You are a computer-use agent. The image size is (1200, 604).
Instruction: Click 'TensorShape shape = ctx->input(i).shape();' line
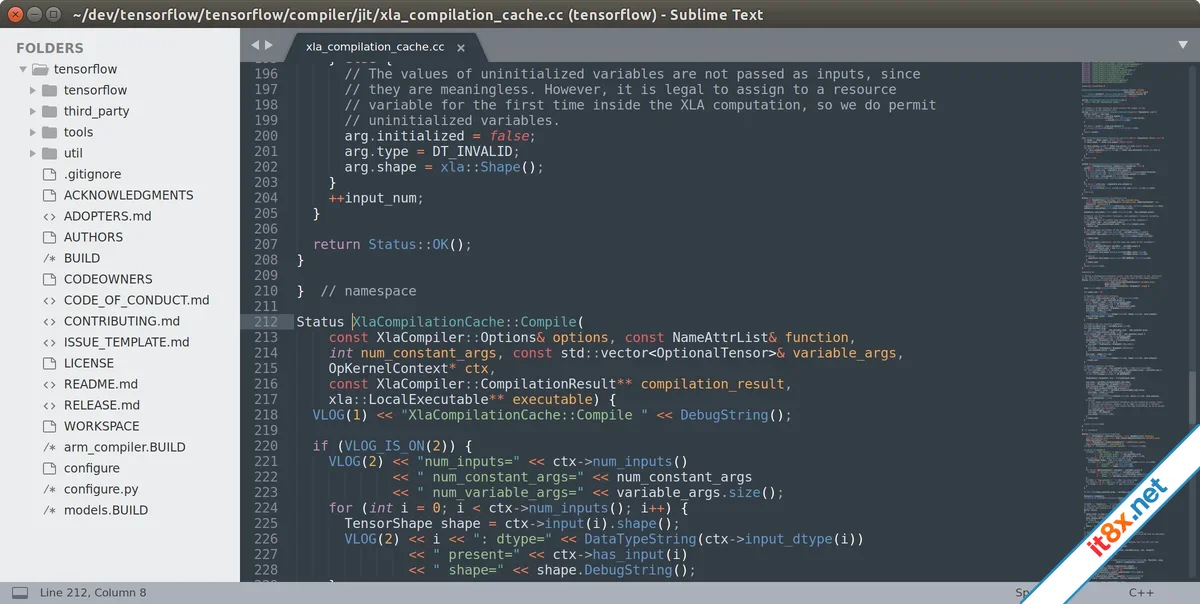(512, 524)
